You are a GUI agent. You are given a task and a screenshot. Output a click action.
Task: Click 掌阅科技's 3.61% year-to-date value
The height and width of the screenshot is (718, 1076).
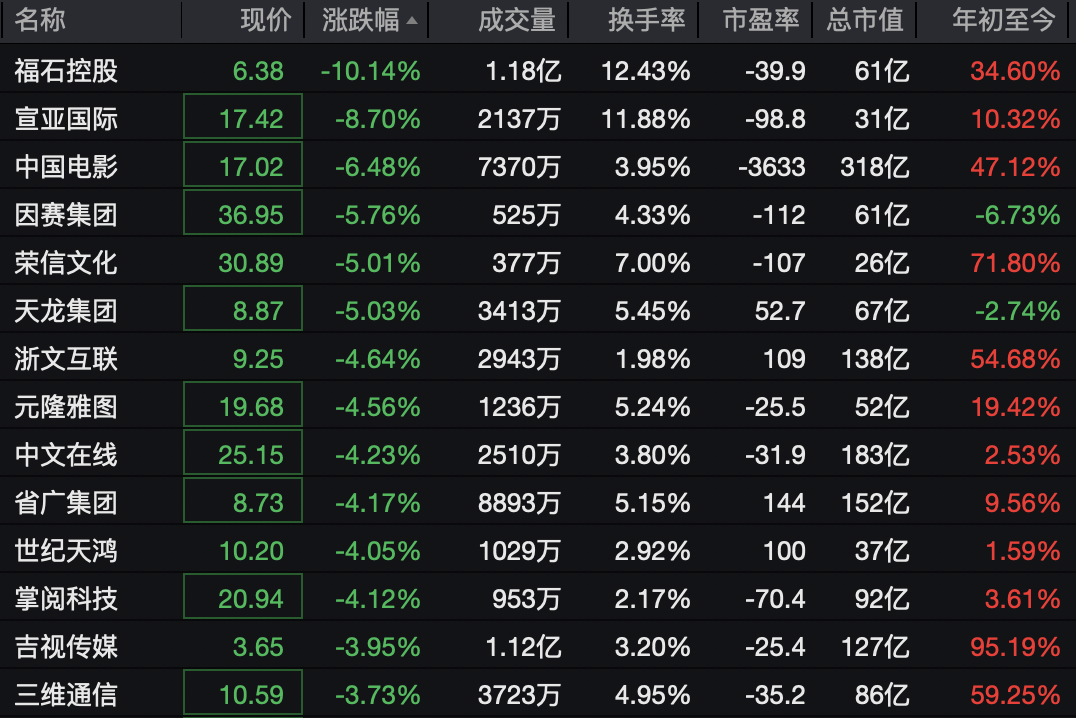coord(1021,599)
